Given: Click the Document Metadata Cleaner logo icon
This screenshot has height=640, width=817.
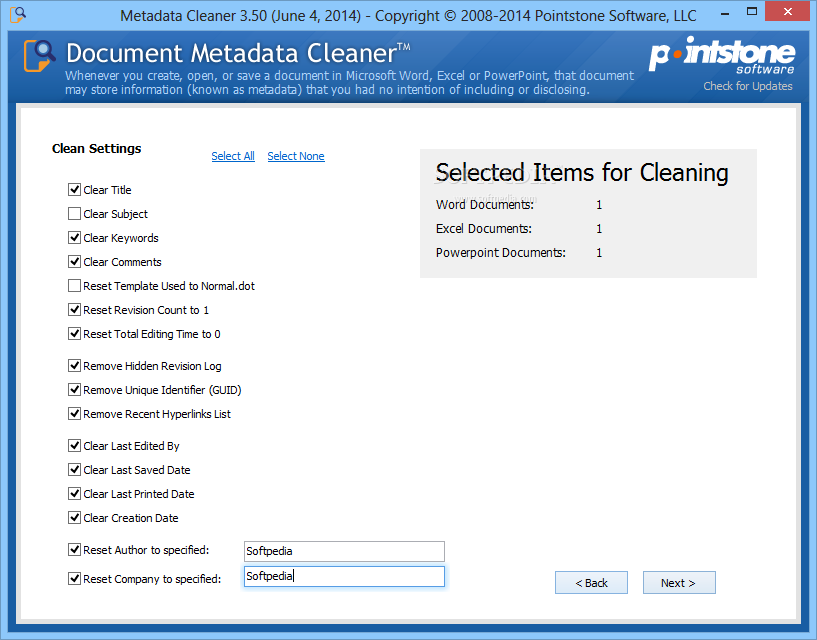Looking at the screenshot, I should pos(40,56).
